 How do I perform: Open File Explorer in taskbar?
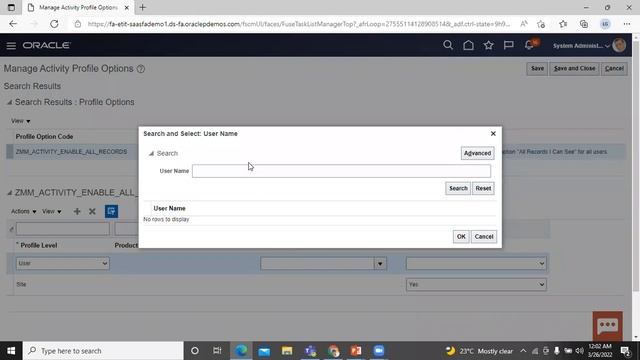287,351
